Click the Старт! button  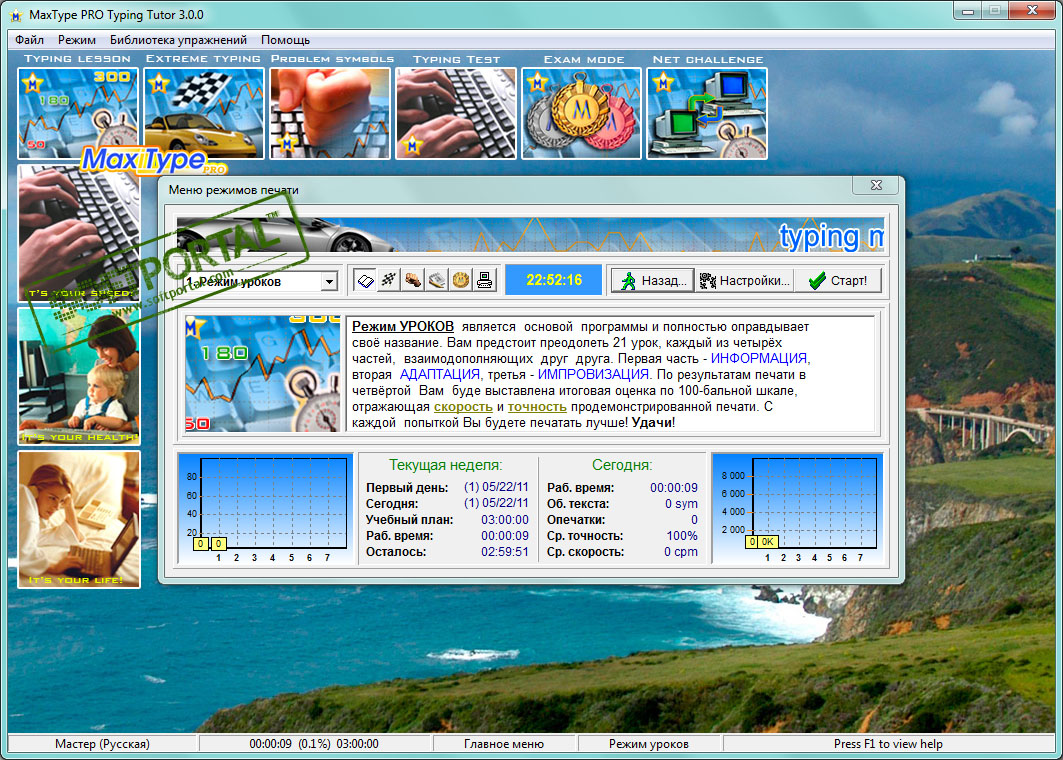tap(838, 280)
